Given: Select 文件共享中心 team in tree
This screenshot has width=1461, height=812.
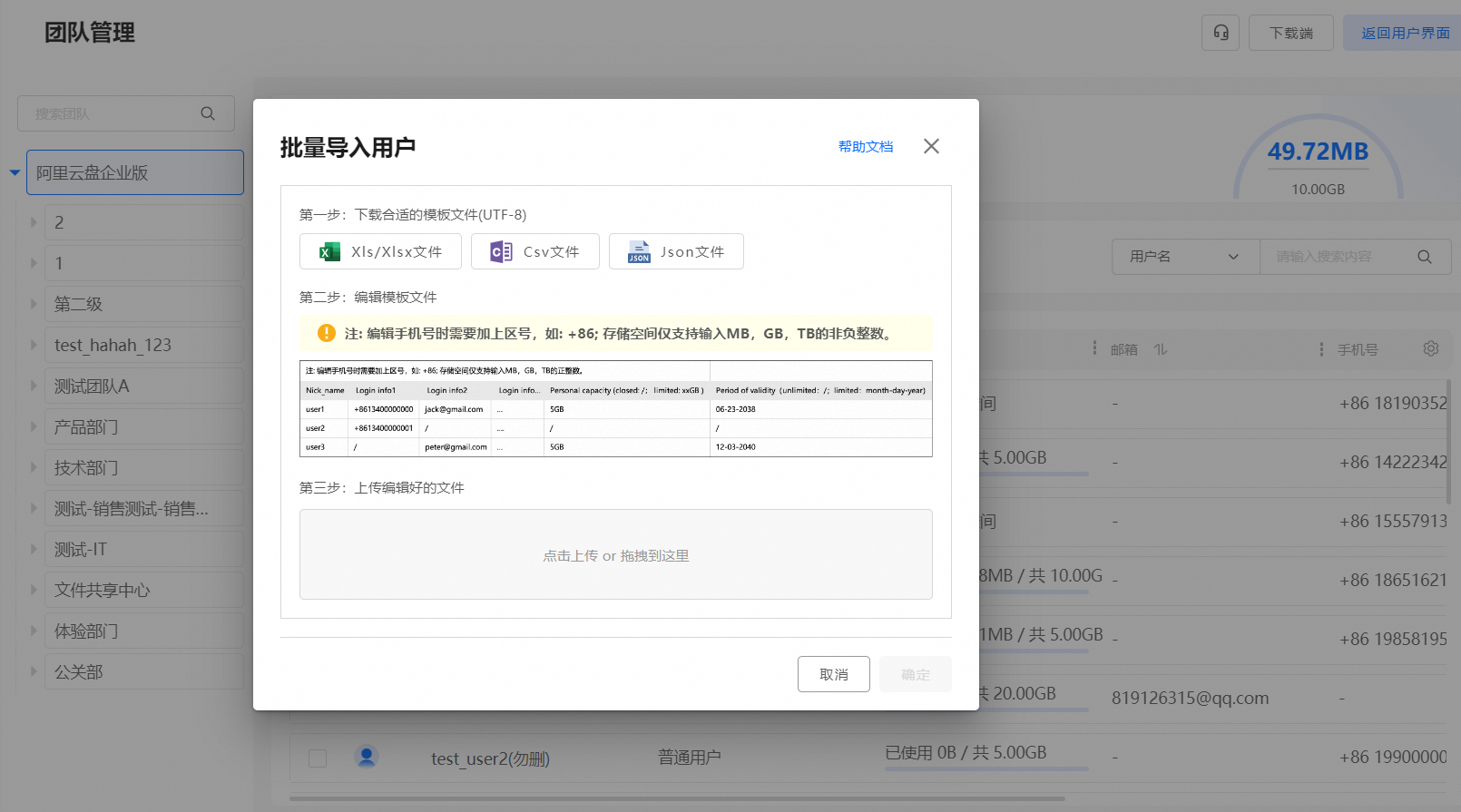Looking at the screenshot, I should tap(143, 590).
